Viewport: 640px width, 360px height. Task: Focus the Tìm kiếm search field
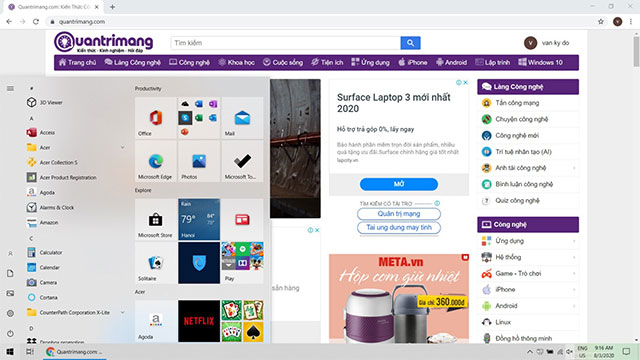(x=285, y=43)
